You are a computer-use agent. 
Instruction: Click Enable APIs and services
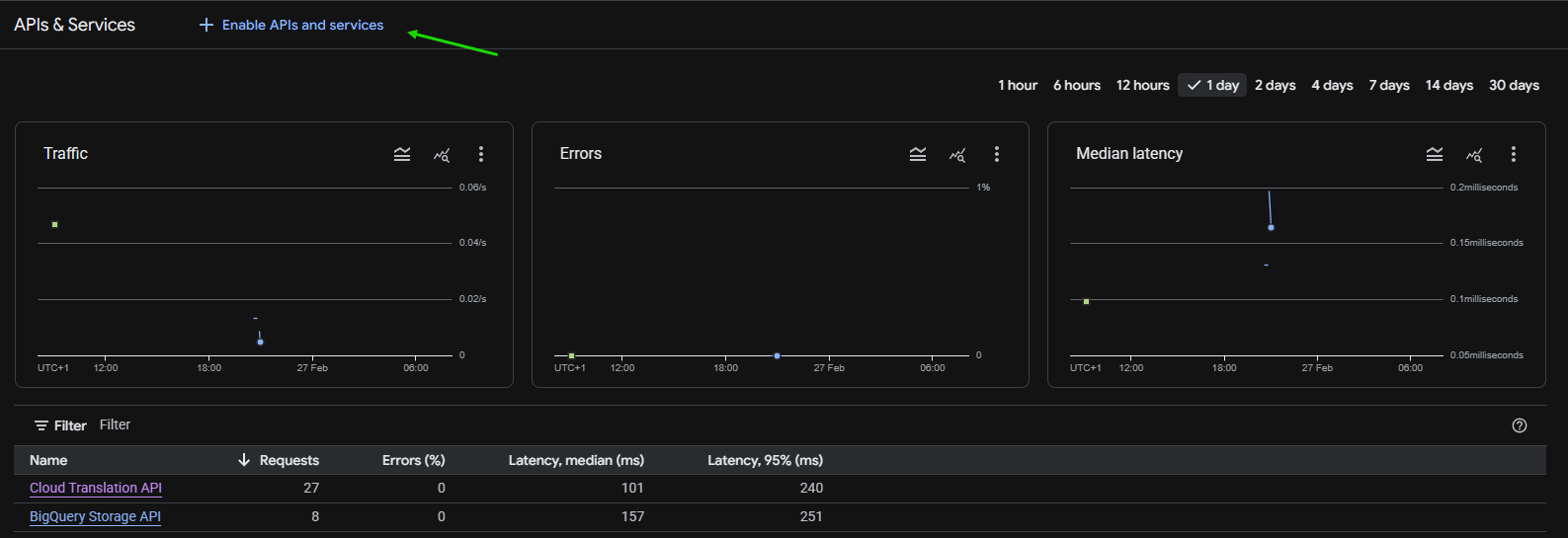291,25
